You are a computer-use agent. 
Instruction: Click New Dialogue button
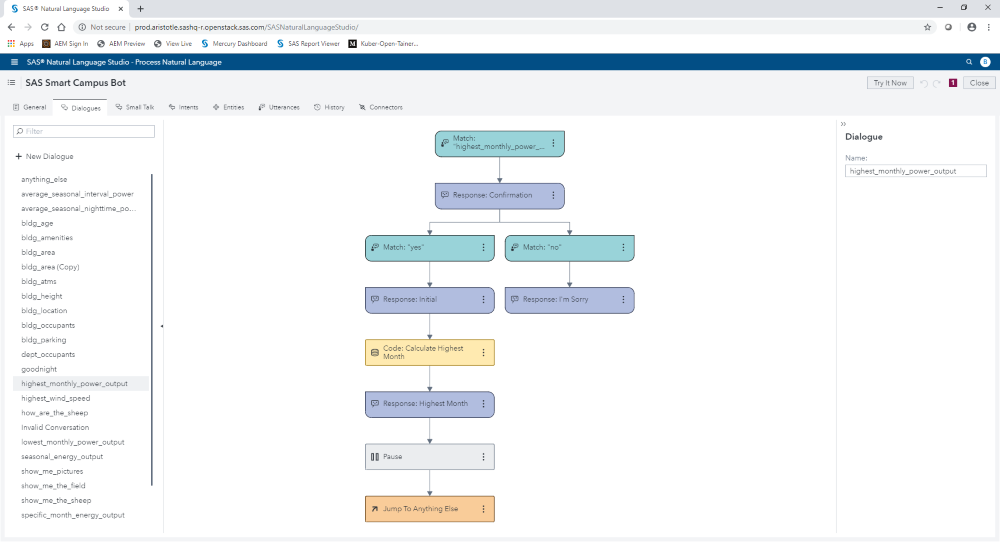pos(44,156)
